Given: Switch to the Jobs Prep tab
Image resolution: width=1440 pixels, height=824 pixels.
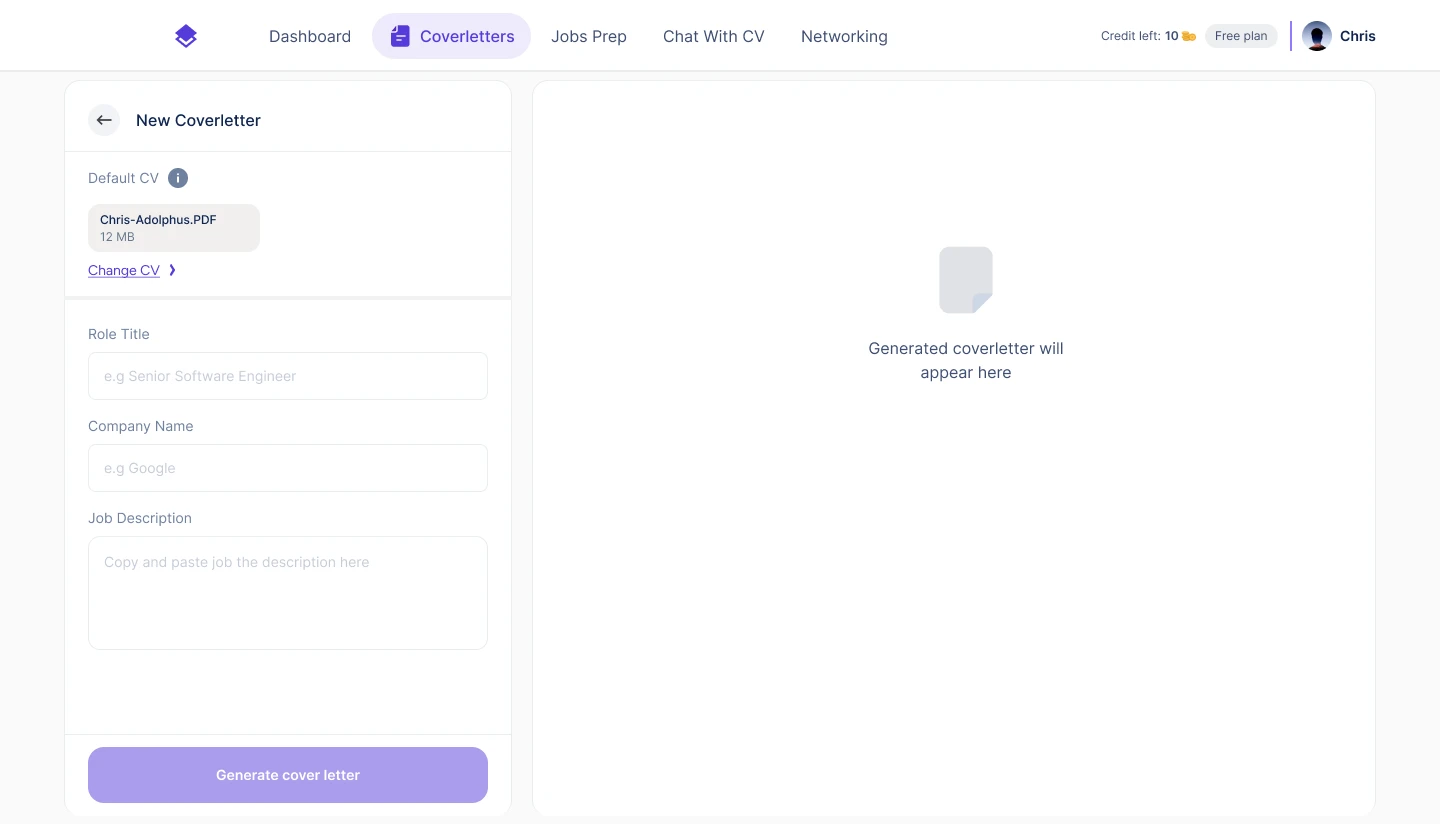Looking at the screenshot, I should 589,36.
